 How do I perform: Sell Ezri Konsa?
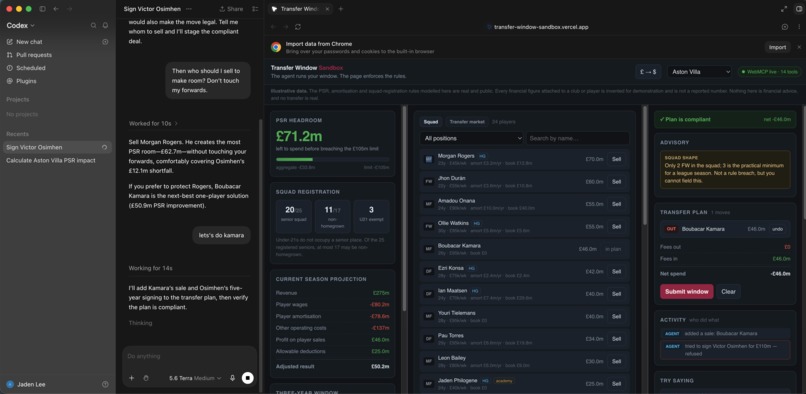(x=616, y=272)
